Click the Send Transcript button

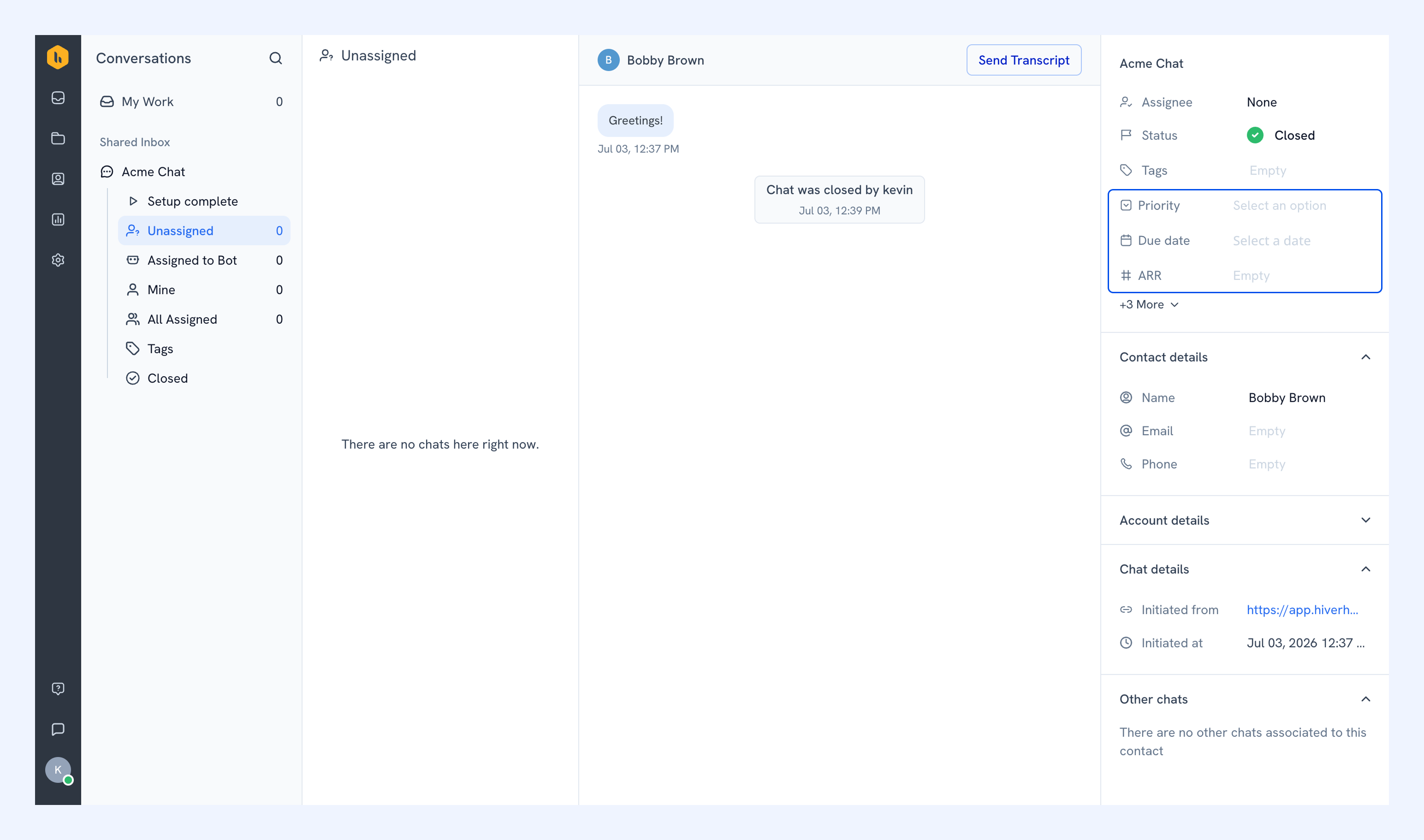coord(1024,60)
